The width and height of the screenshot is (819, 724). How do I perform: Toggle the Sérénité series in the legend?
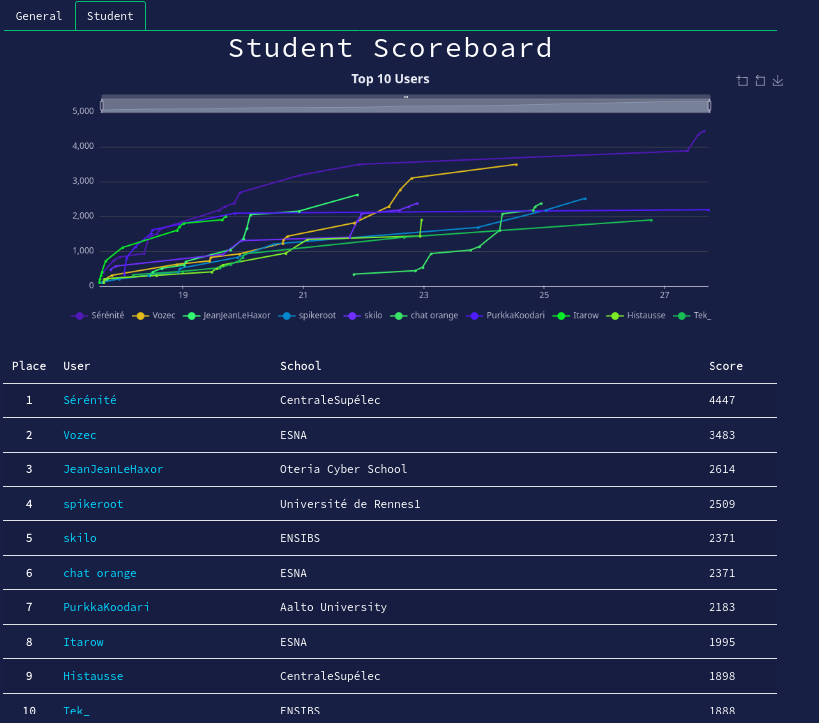(98, 316)
